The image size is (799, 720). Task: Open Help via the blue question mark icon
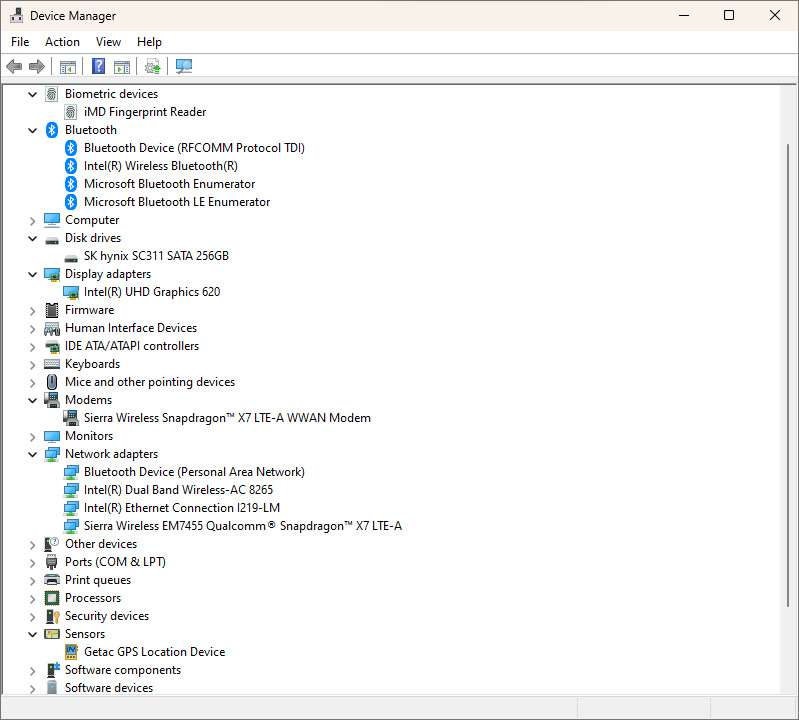click(98, 66)
